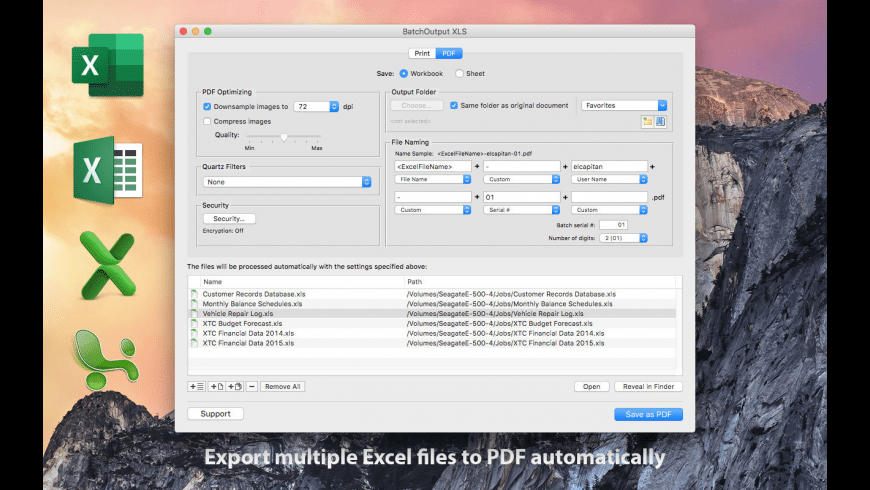Screen dimensions: 870x490
Task: Enable Compress images option
Action: click(x=207, y=121)
